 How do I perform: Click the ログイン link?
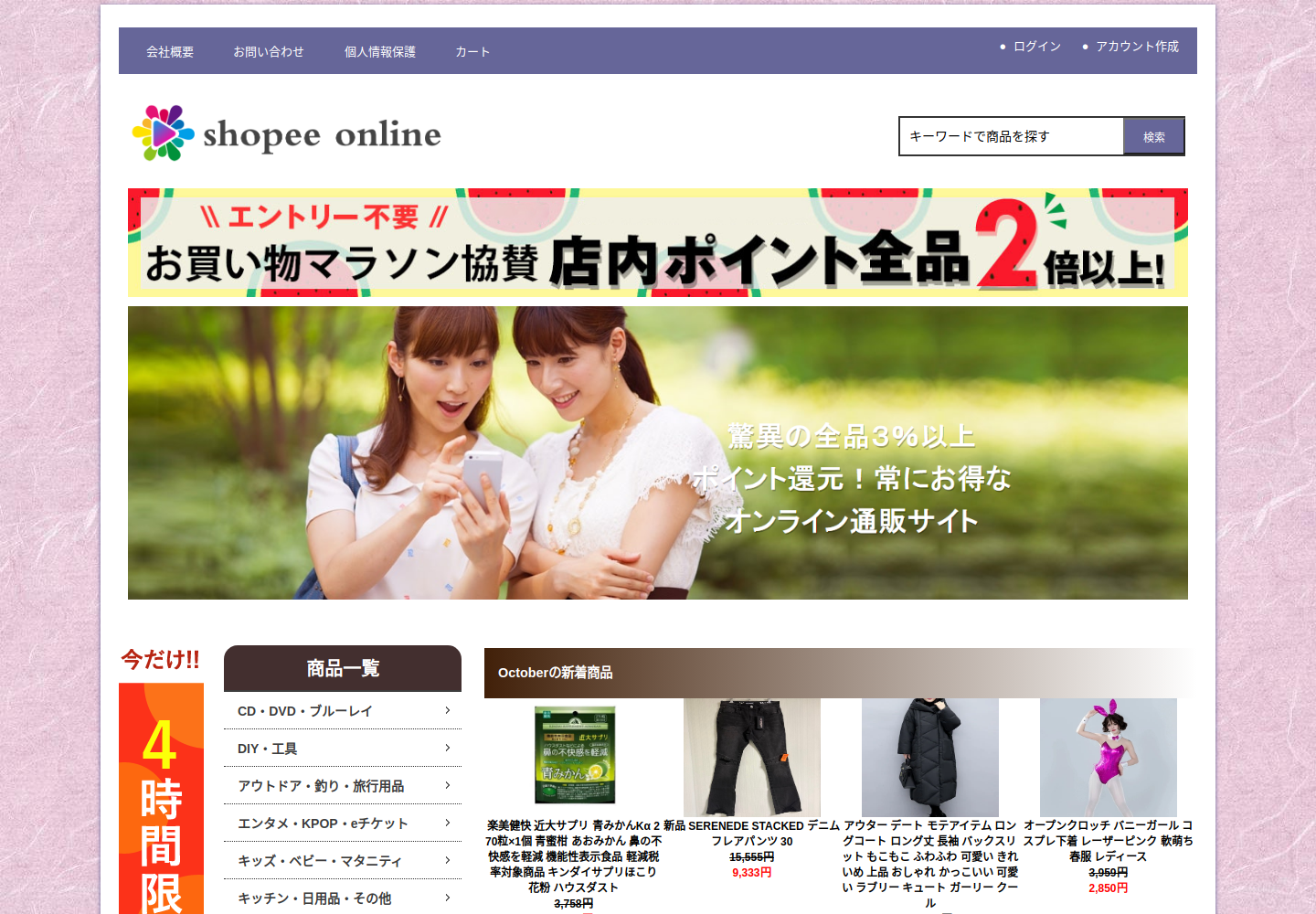pyautogui.click(x=1036, y=47)
